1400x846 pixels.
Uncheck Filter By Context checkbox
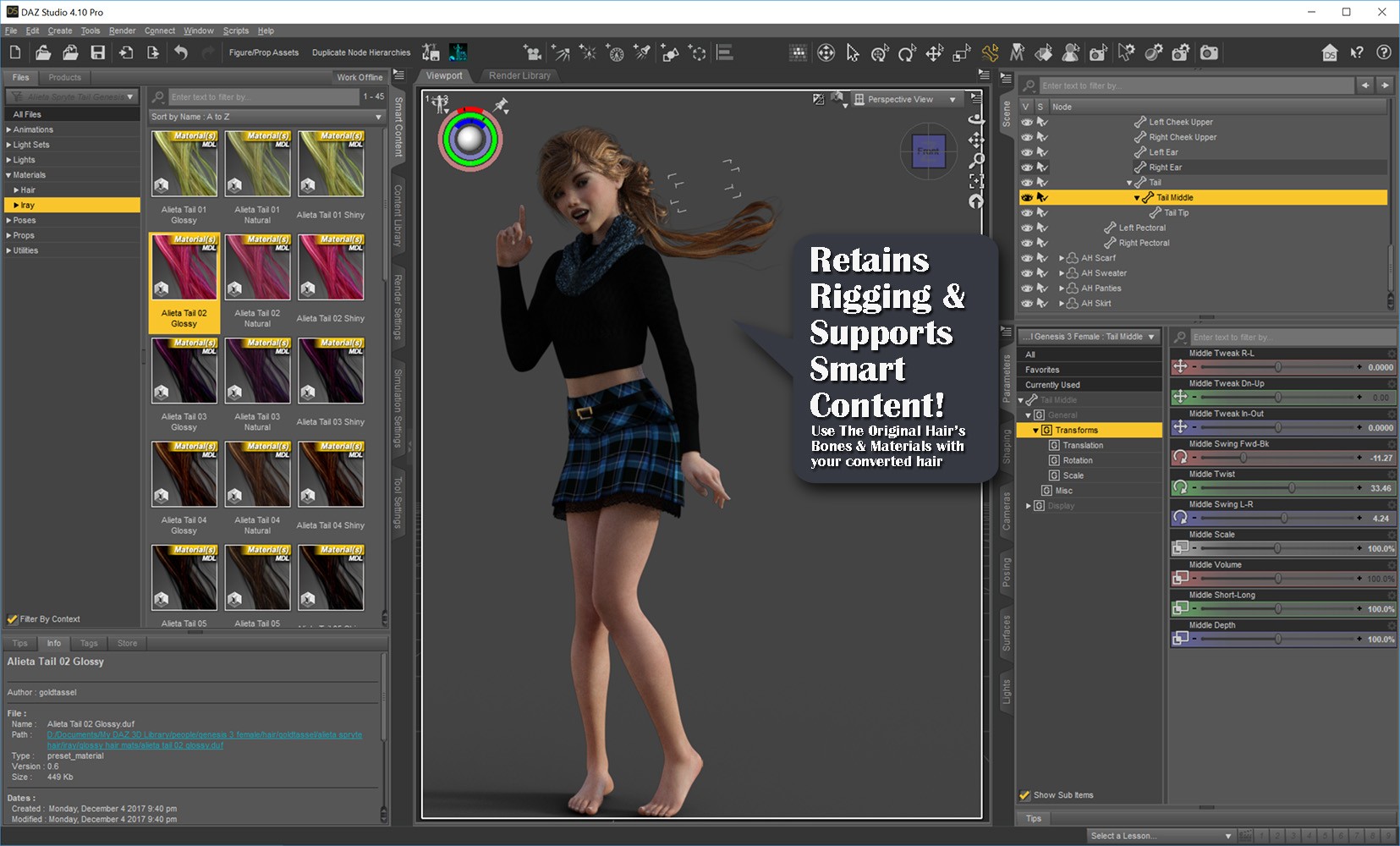click(x=12, y=619)
